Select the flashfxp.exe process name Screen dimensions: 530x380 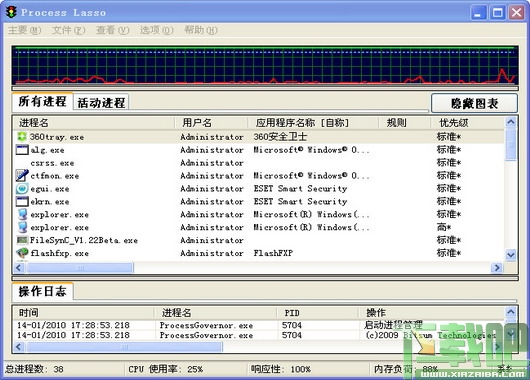click(59, 253)
